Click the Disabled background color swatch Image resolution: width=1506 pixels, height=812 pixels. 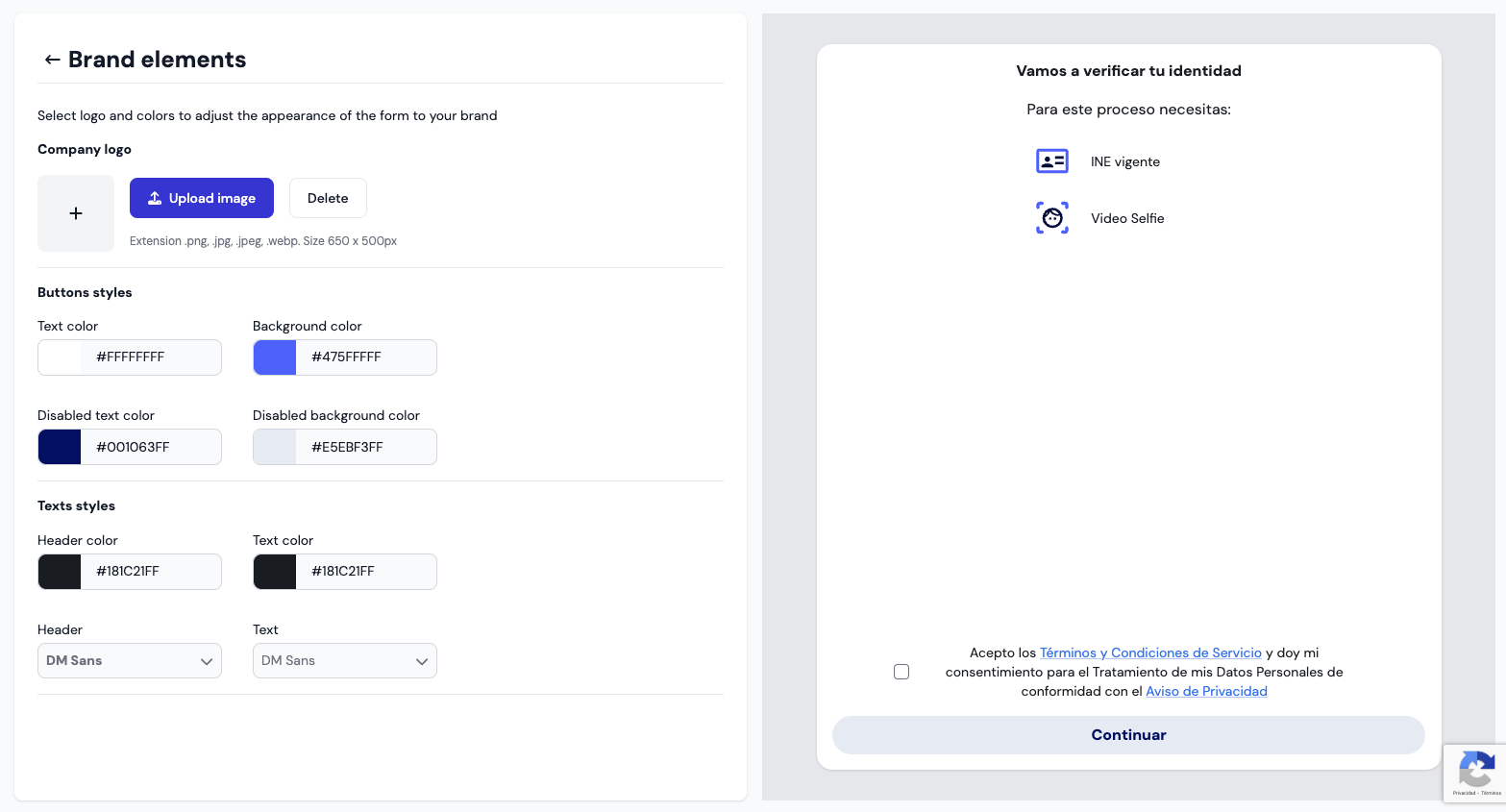(x=275, y=447)
